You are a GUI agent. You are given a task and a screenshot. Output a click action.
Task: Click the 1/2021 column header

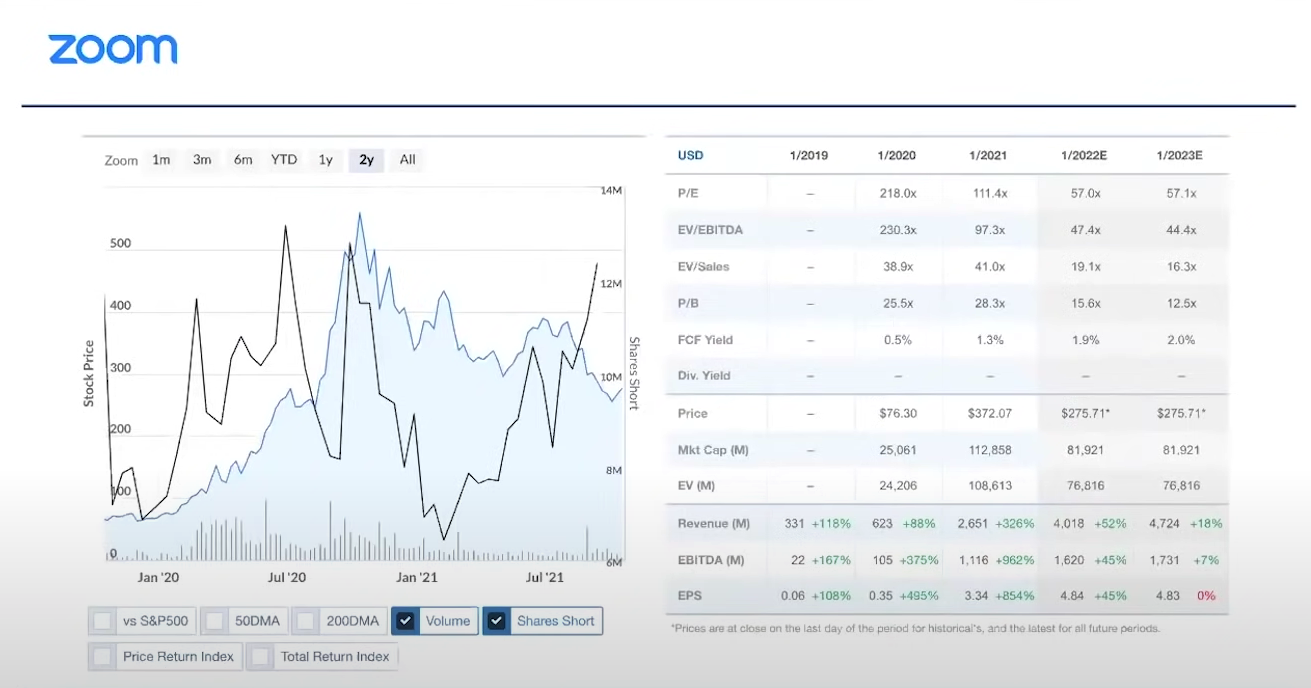pos(988,156)
